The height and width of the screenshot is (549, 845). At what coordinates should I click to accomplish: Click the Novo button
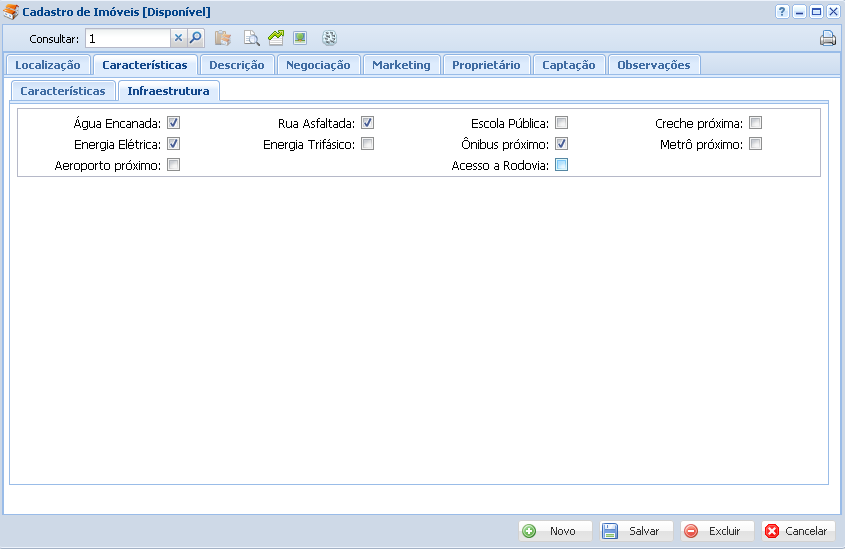pyautogui.click(x=555, y=531)
